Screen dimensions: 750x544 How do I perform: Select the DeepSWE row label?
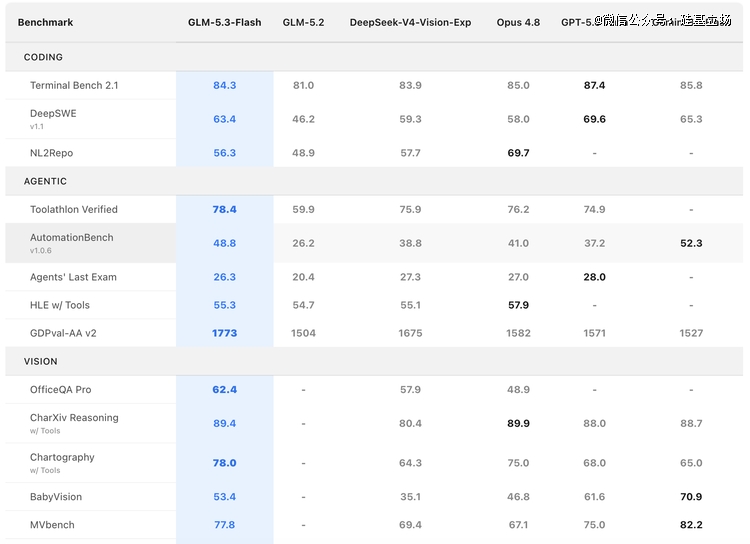coord(53,113)
